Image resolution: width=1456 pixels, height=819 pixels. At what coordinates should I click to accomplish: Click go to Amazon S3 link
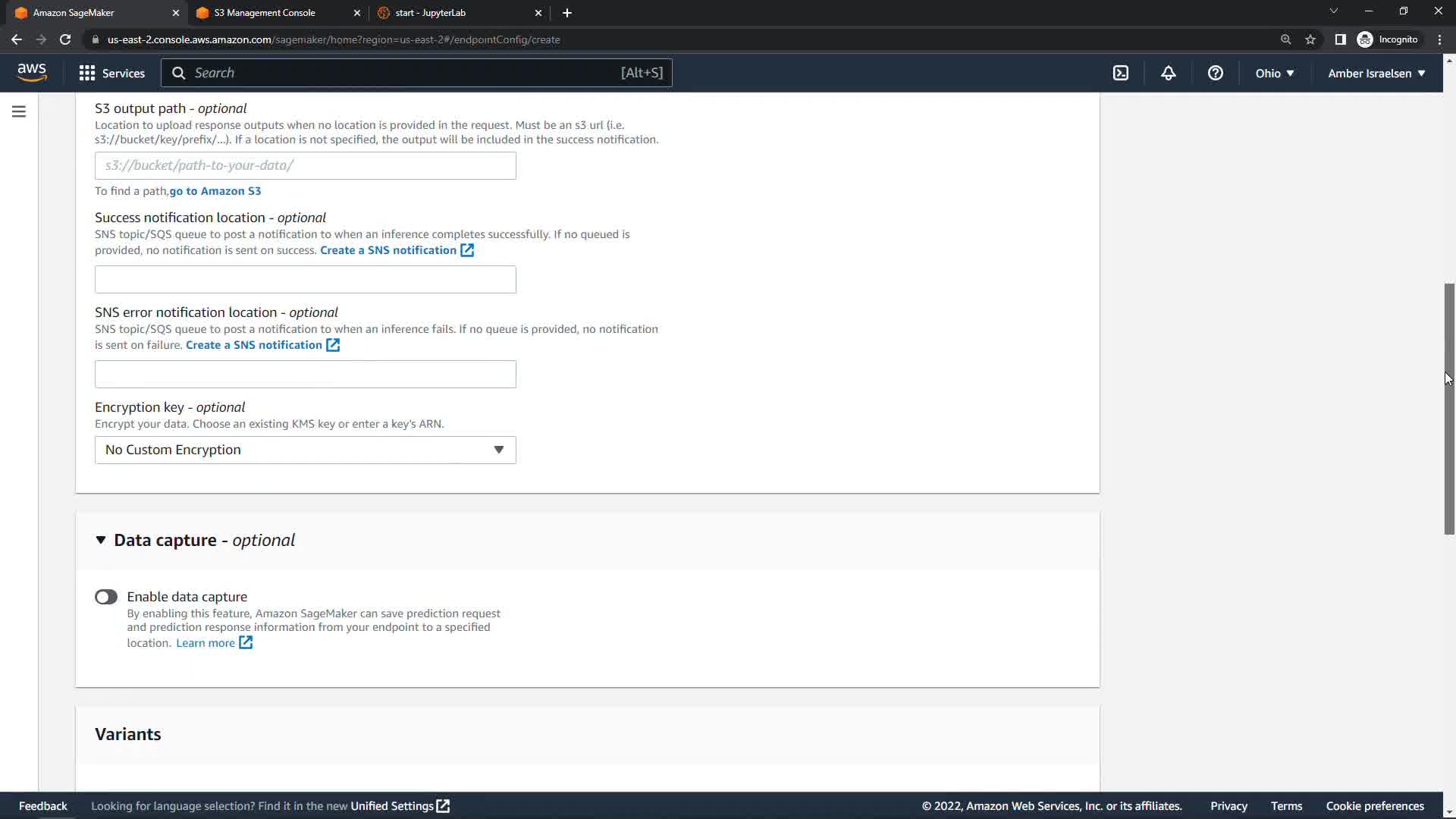tap(215, 191)
